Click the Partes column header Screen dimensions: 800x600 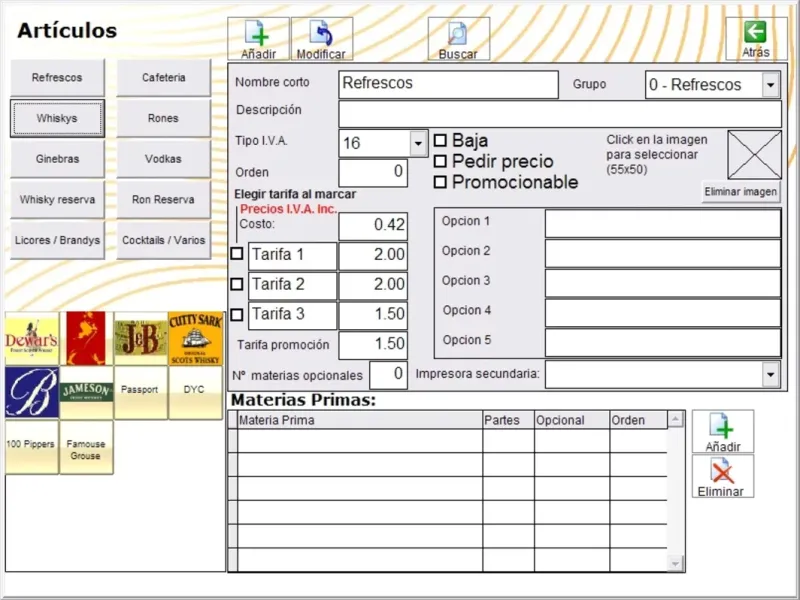[x=508, y=420]
